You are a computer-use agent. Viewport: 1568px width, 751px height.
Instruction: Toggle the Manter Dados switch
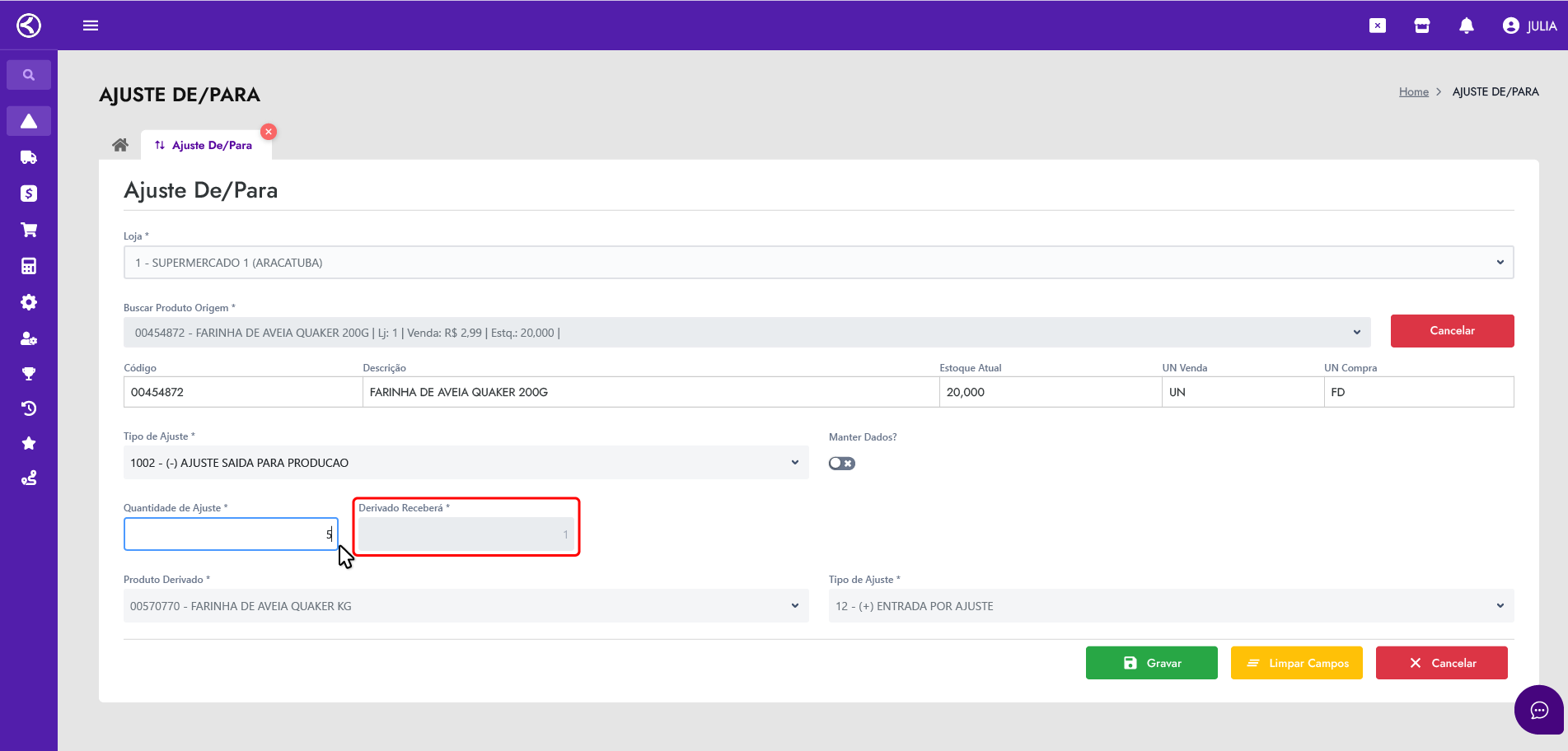[x=841, y=464]
